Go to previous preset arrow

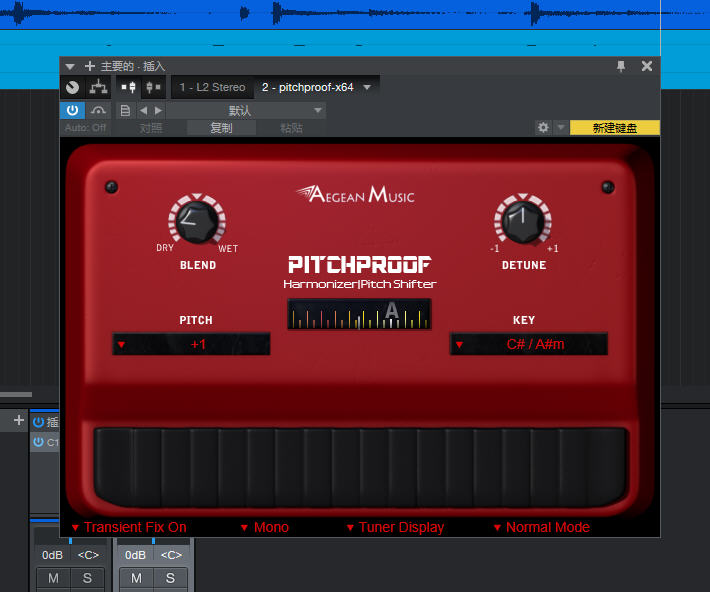tap(144, 111)
